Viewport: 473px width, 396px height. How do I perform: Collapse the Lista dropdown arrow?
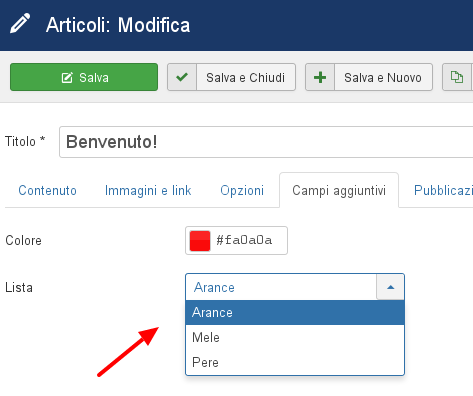point(390,287)
